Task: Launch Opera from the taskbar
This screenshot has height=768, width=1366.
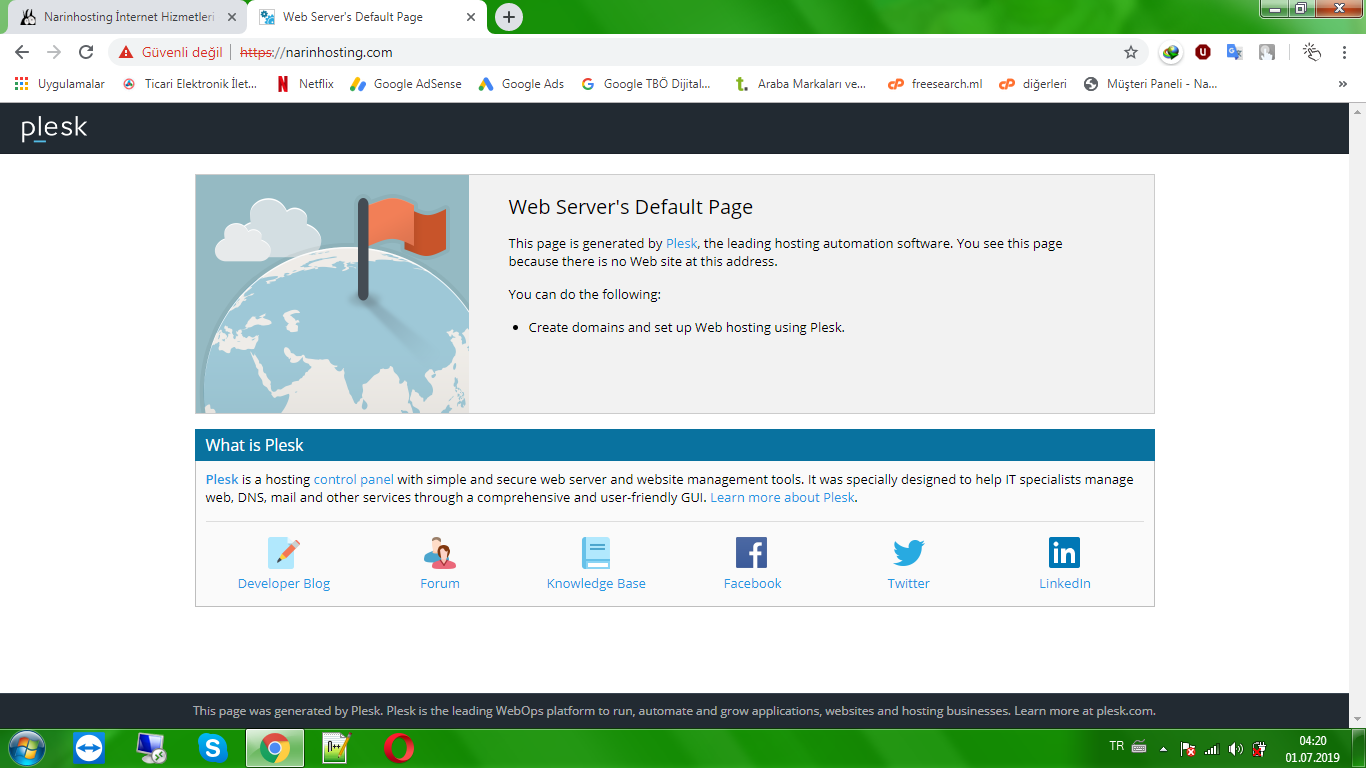Action: pyautogui.click(x=398, y=748)
